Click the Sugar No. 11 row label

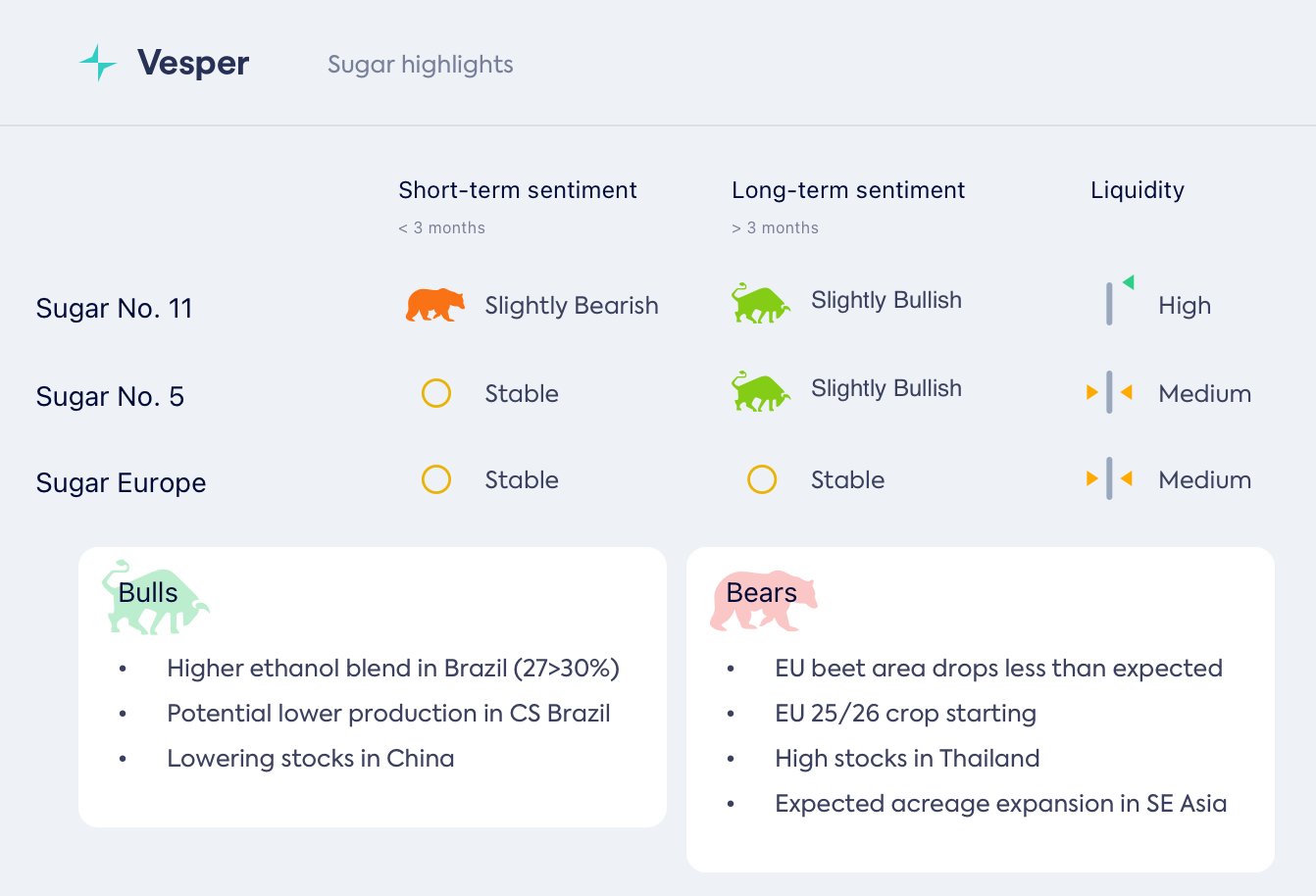[x=114, y=309]
